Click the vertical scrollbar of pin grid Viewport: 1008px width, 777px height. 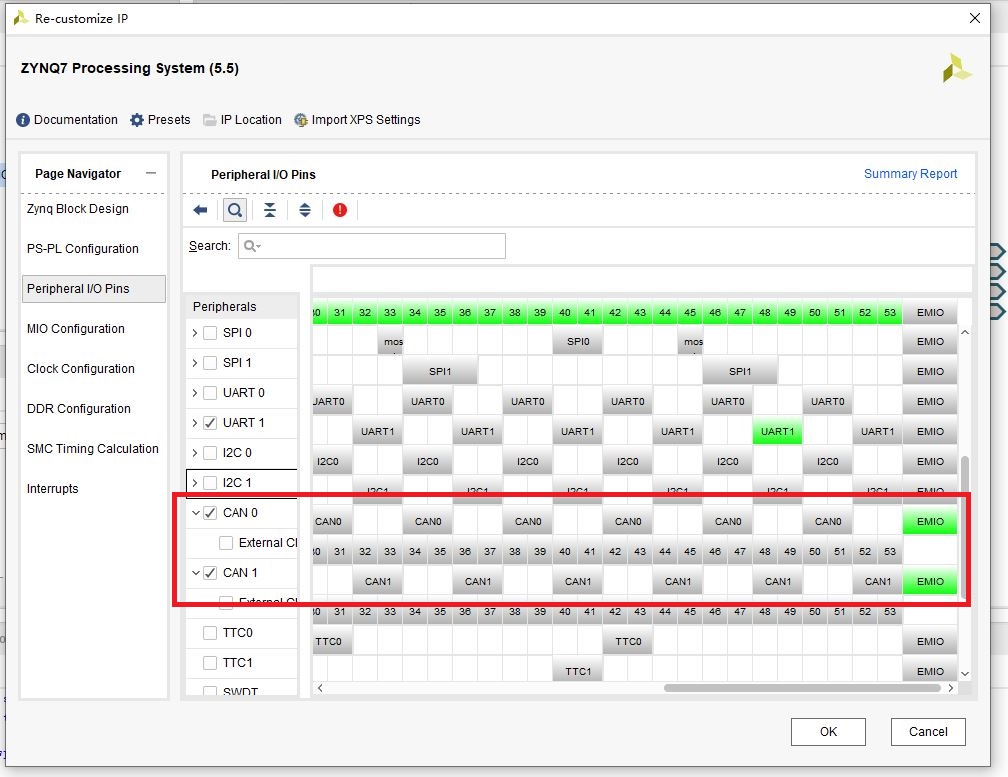[x=964, y=527]
